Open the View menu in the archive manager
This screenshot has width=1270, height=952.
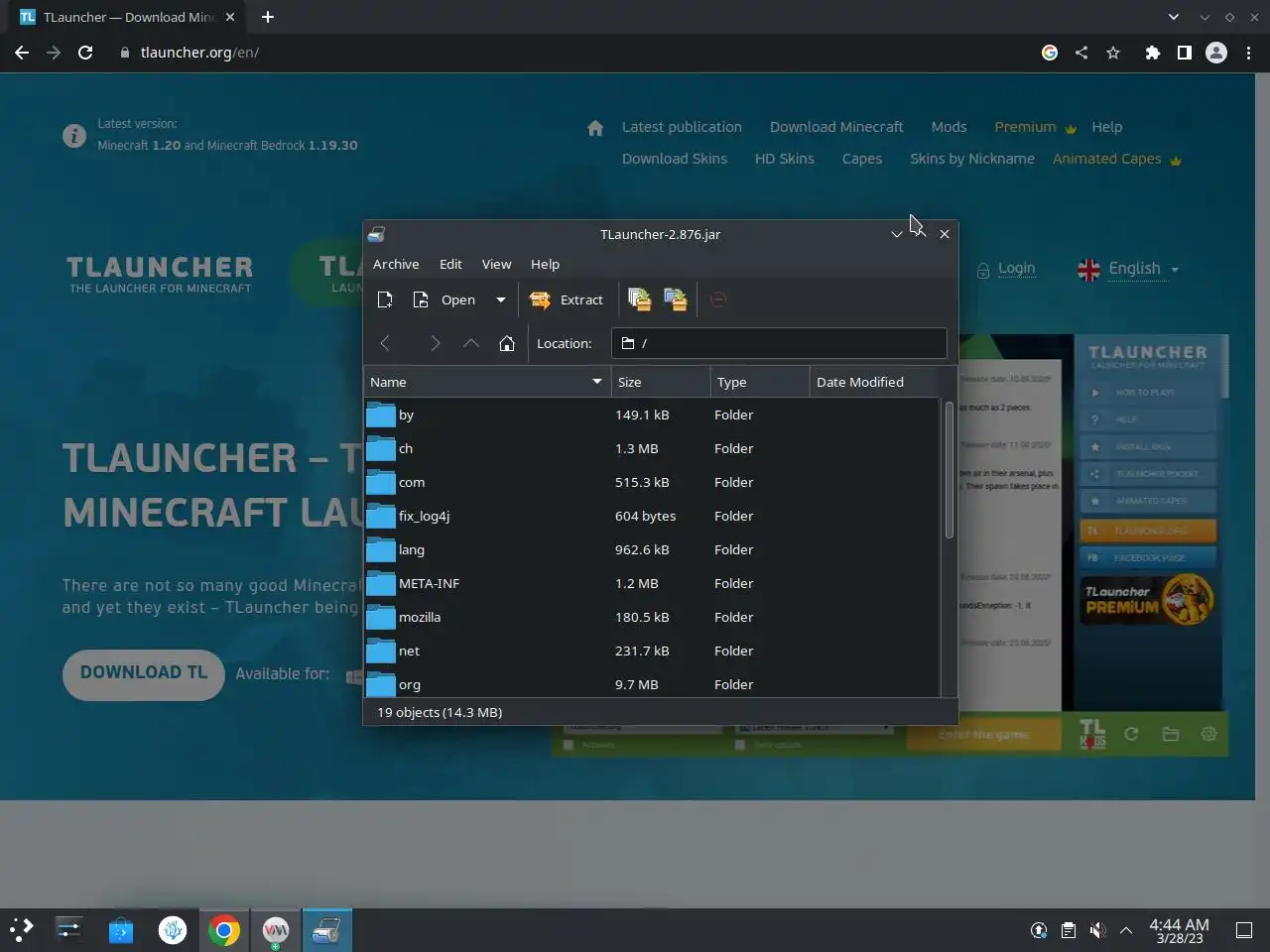pyautogui.click(x=496, y=264)
